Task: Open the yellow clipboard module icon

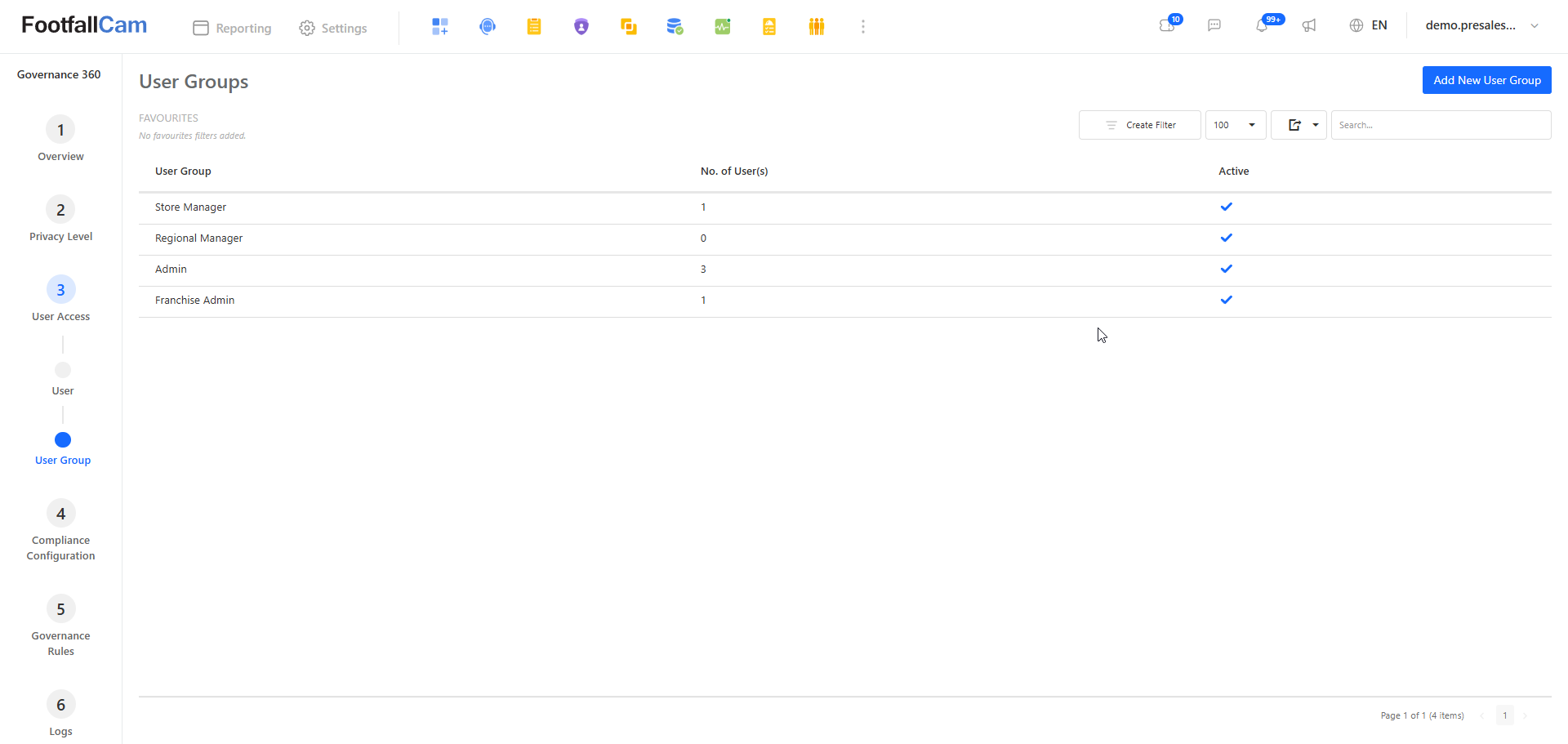Action: (x=534, y=27)
